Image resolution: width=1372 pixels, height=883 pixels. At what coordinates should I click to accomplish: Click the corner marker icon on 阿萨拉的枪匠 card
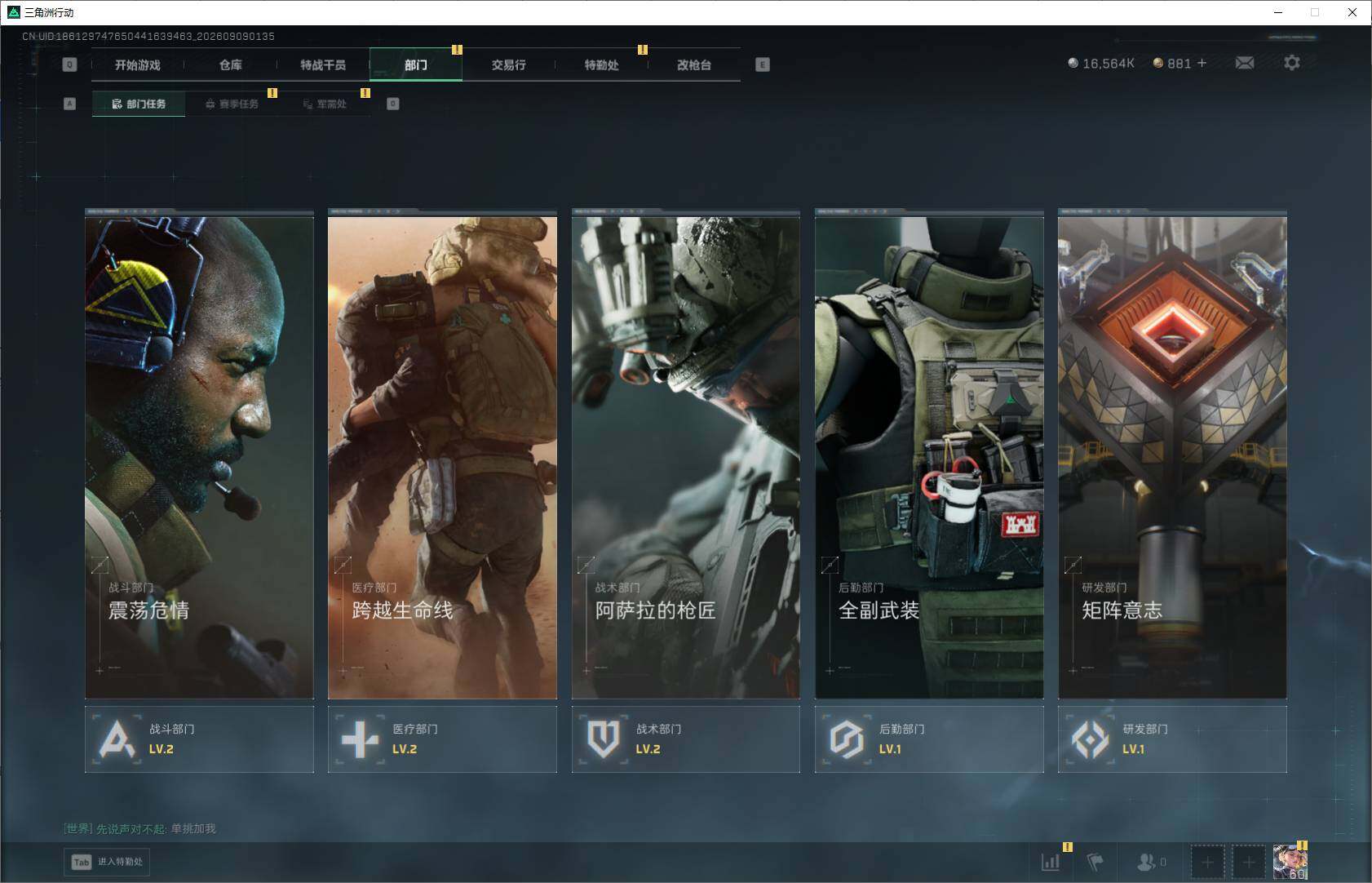coord(586,565)
